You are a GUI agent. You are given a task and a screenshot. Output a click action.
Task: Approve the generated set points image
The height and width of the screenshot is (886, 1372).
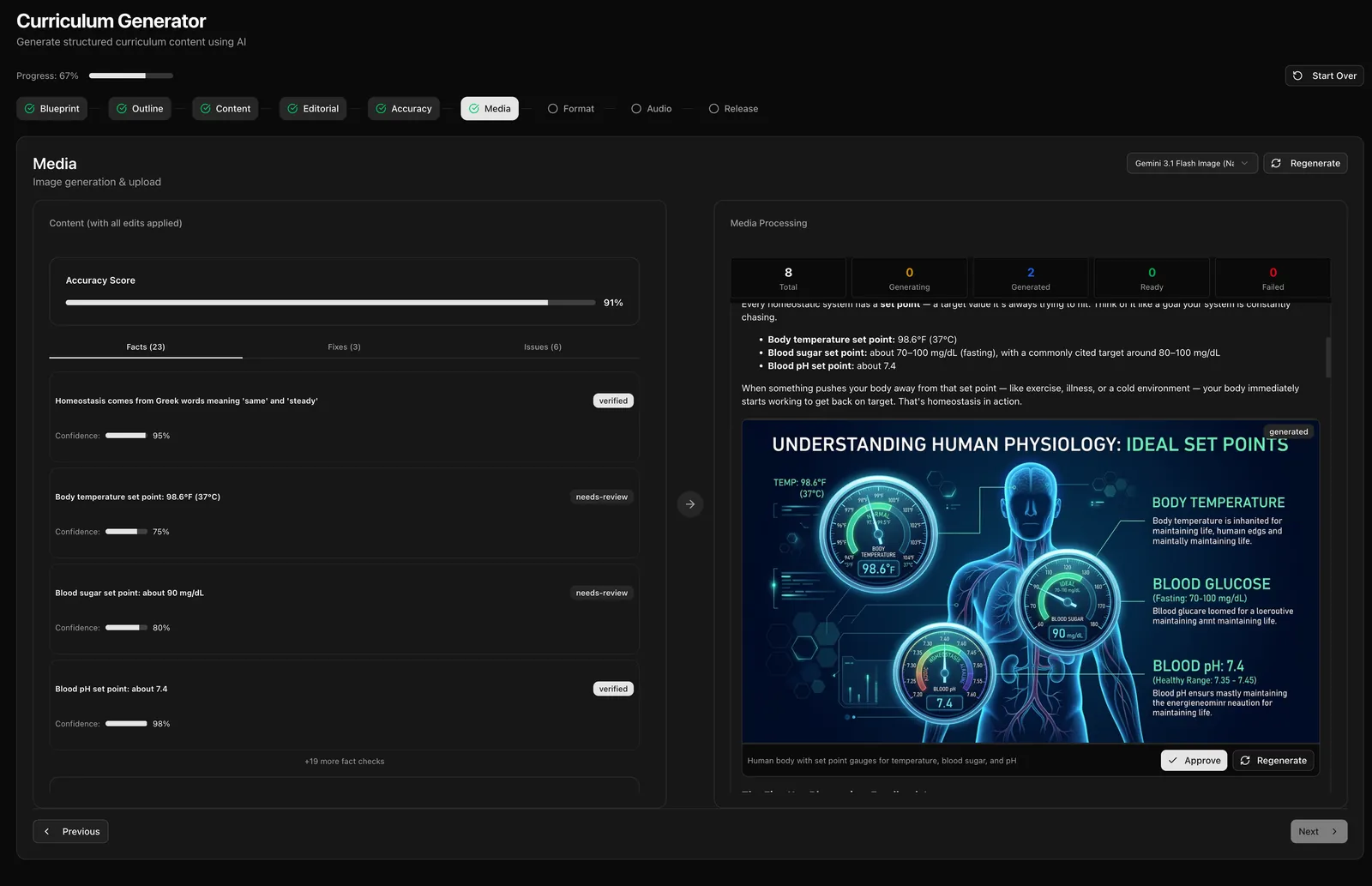click(x=1194, y=761)
